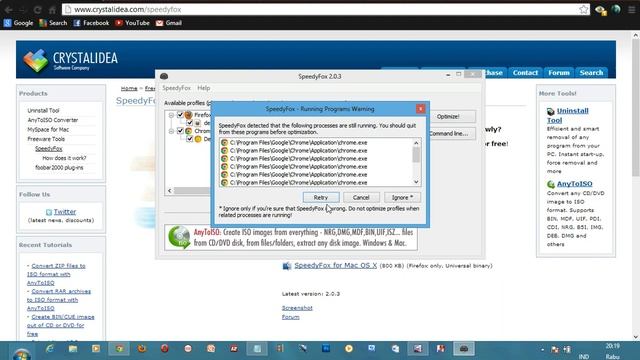Open the Facebook bookmark
The height and width of the screenshot is (360, 640).
[91, 23]
